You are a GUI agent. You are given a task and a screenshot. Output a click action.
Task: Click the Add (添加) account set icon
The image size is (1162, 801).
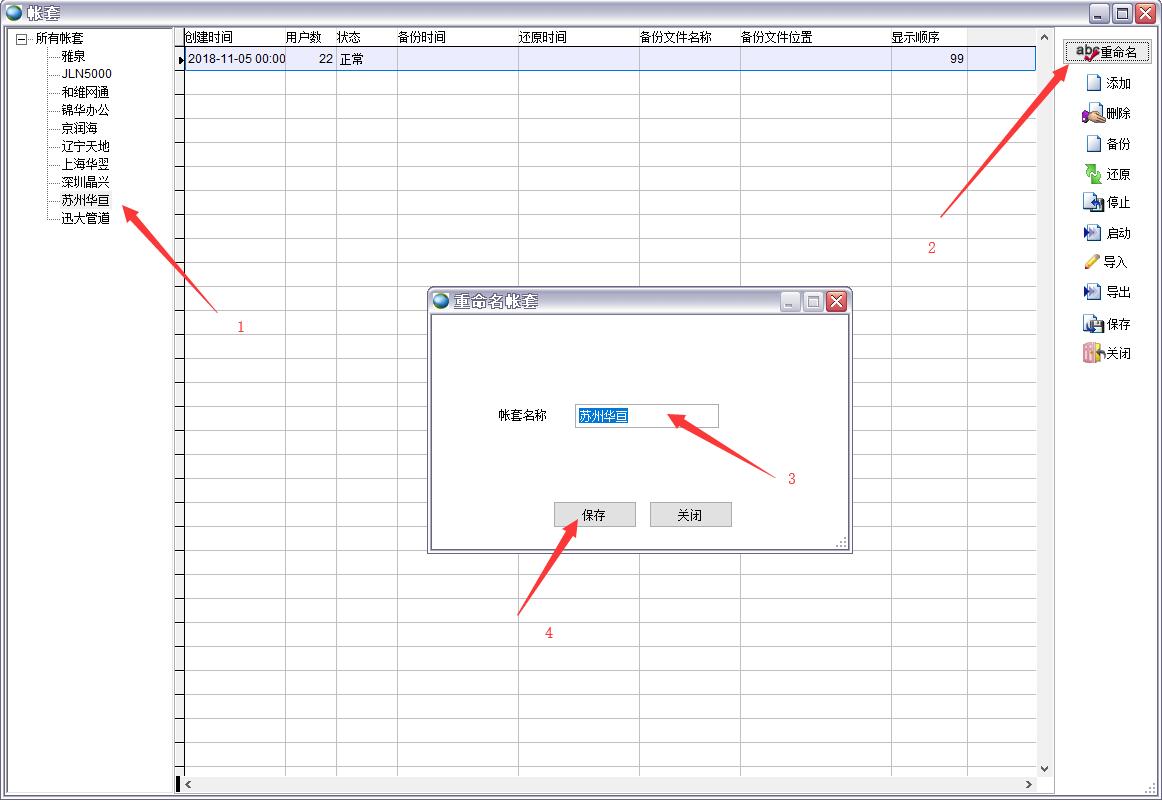pyautogui.click(x=1094, y=83)
